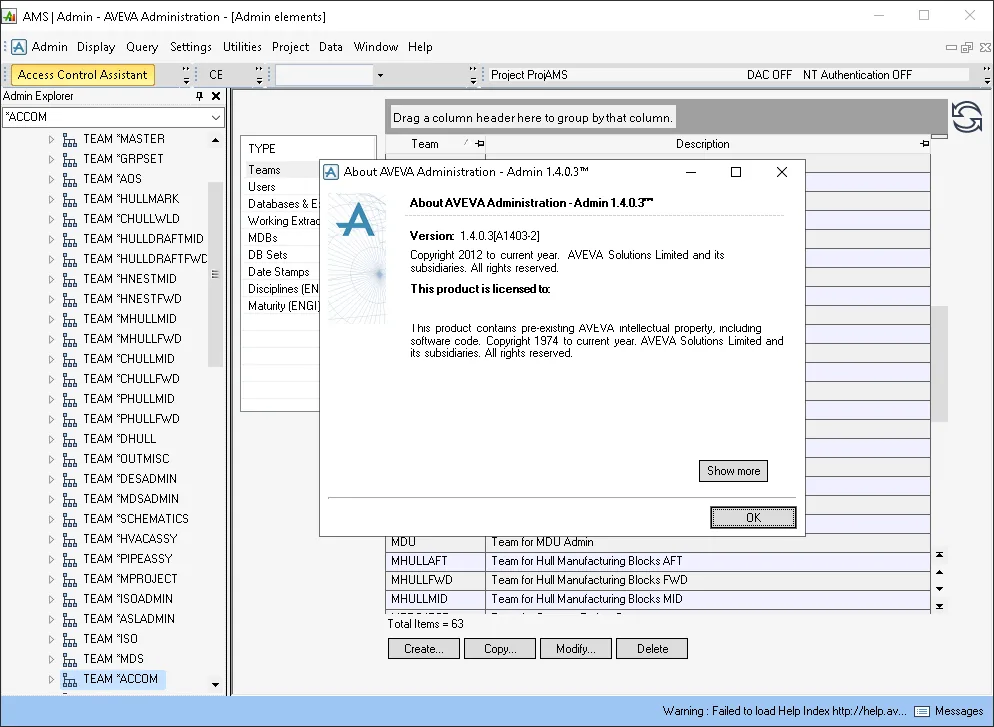Viewport: 994px width, 727px height.
Task: Open the Utilities menu
Action: pyautogui.click(x=242, y=47)
